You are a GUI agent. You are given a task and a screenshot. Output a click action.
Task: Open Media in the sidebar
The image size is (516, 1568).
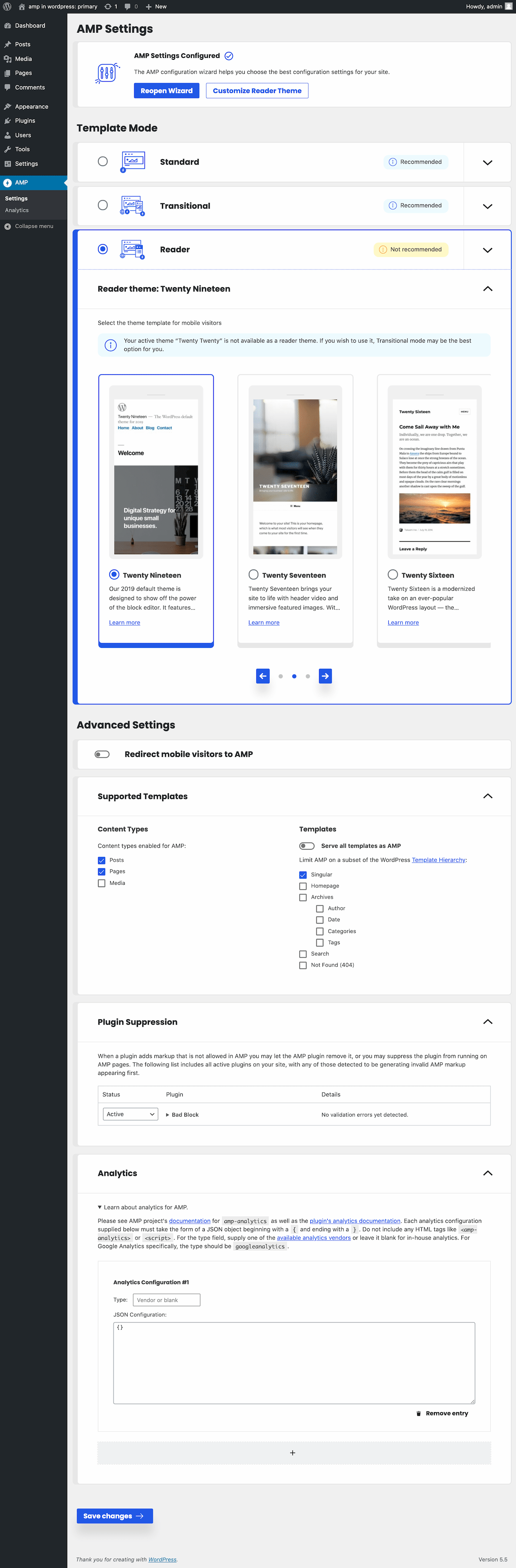(x=23, y=59)
